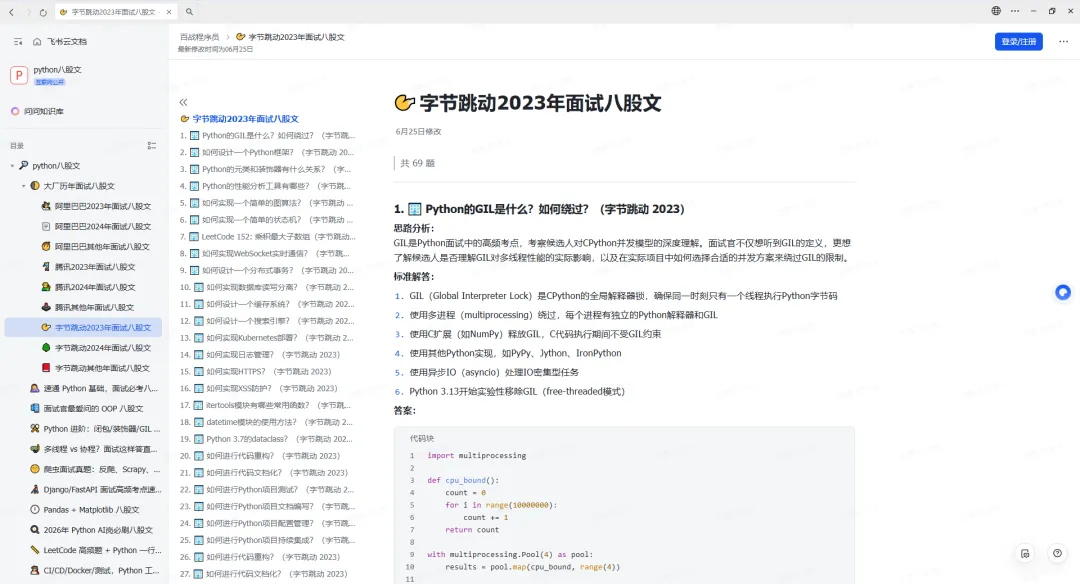The image size is (1080, 584).
Task: Open the more options menu beside 登录/注册
Action: [x=1063, y=41]
